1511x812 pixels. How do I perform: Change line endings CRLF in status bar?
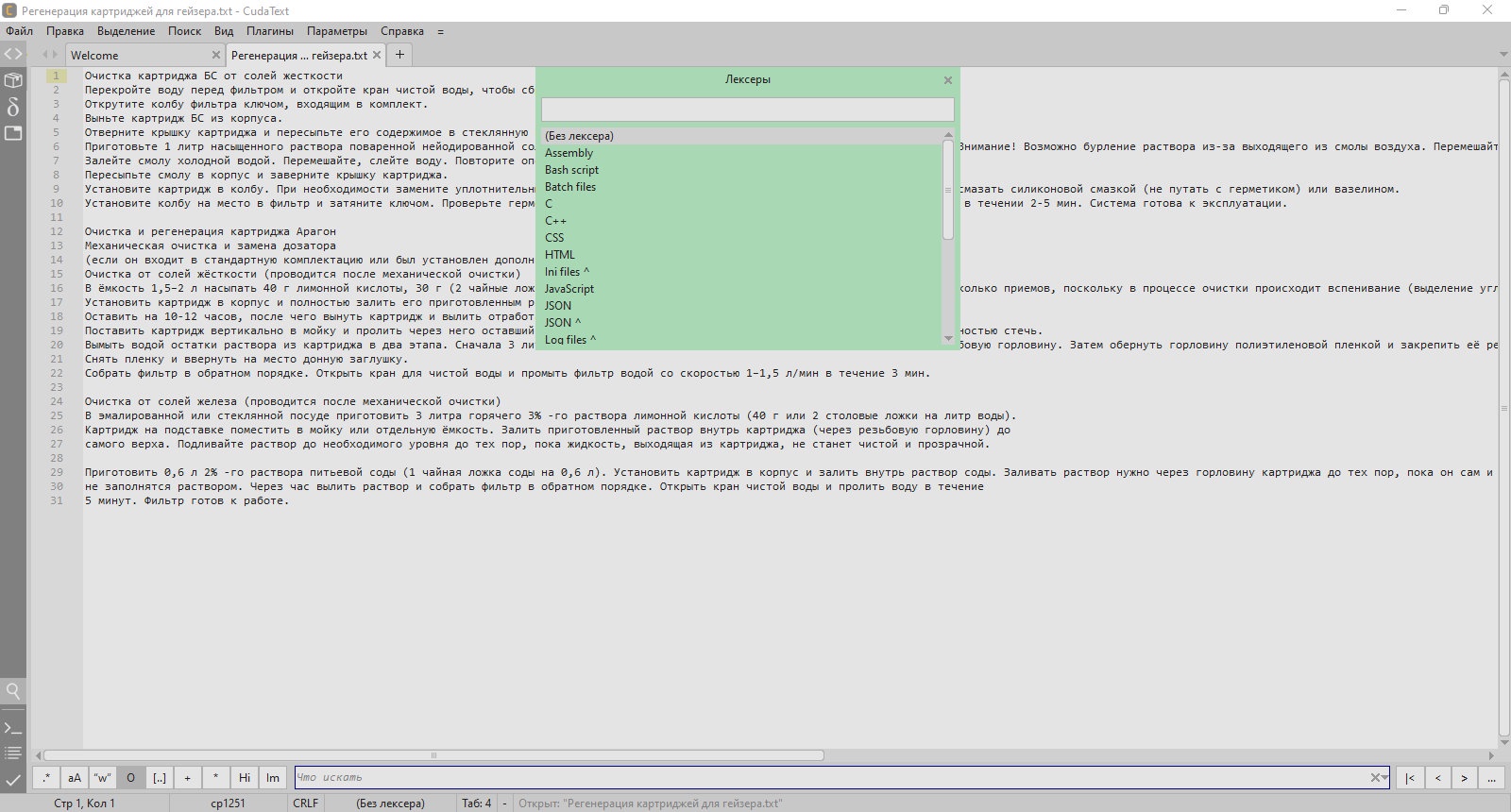(x=306, y=804)
